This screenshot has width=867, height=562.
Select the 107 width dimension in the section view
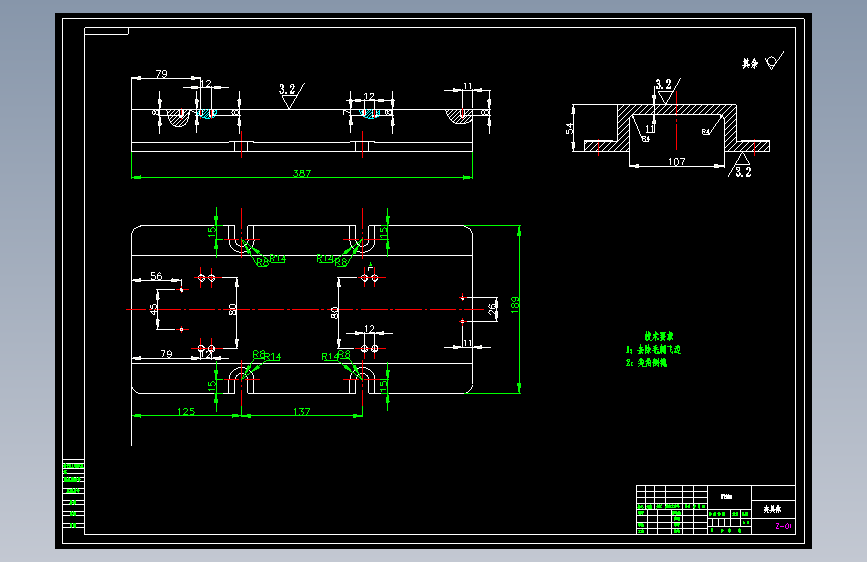(x=676, y=162)
